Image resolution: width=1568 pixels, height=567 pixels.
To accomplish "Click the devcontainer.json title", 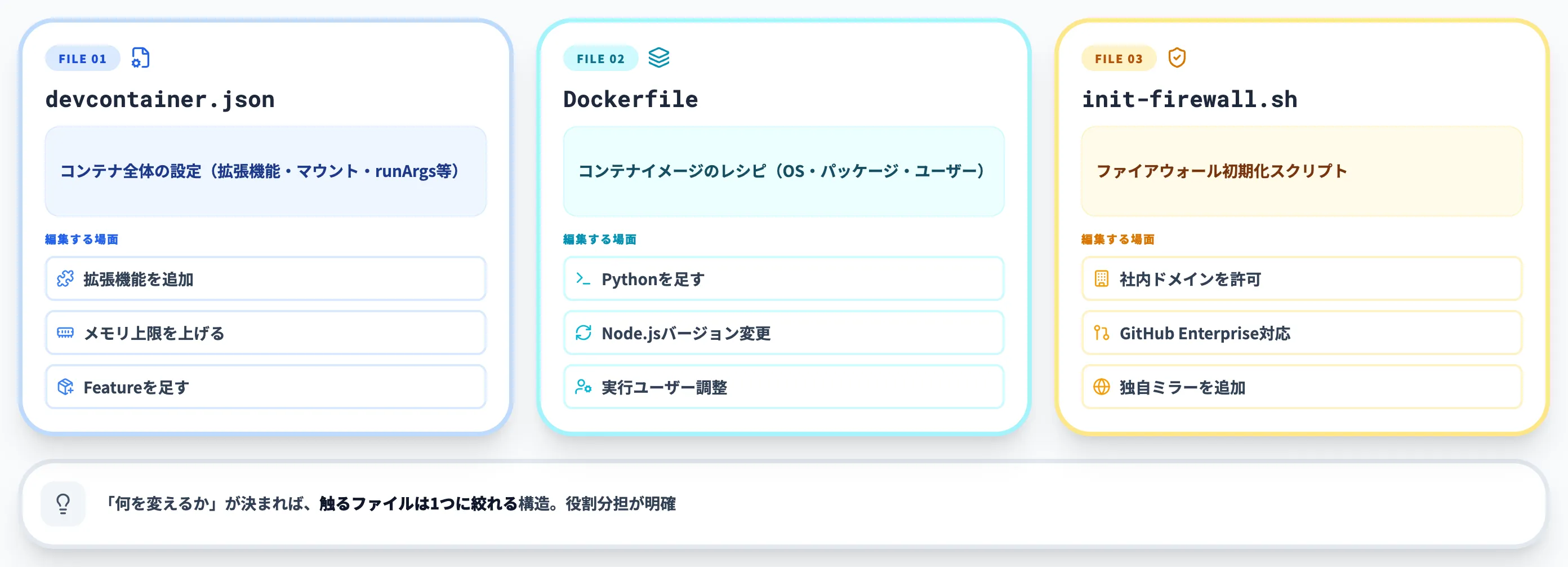I will coord(160,99).
